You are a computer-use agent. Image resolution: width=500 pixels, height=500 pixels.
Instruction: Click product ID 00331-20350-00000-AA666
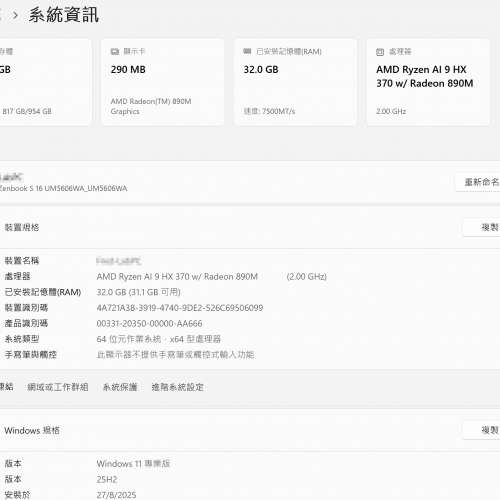(149, 324)
